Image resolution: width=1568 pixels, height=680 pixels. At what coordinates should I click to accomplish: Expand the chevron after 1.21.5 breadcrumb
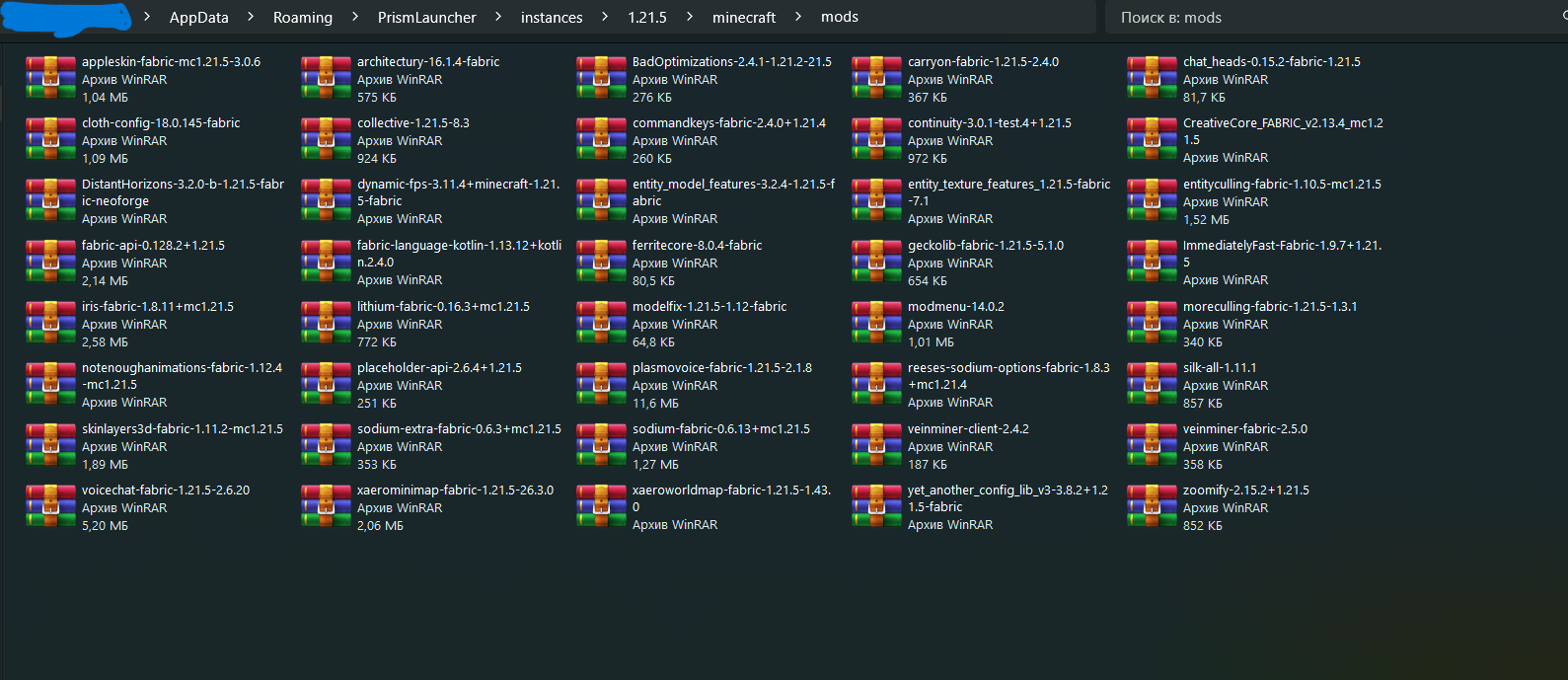point(690,17)
